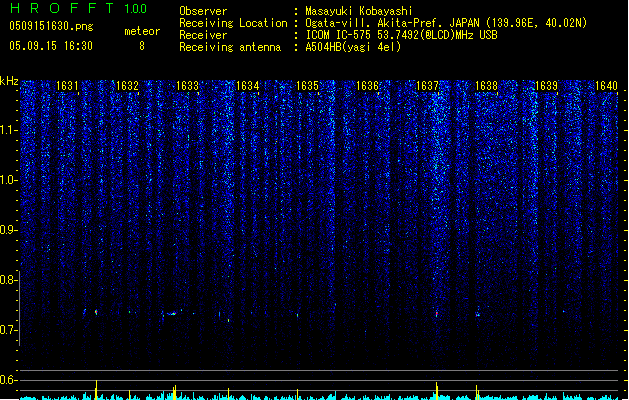629x400 pixels.
Task: Click the date stamp 05.09.15 16:30
Action: [x=51, y=46]
